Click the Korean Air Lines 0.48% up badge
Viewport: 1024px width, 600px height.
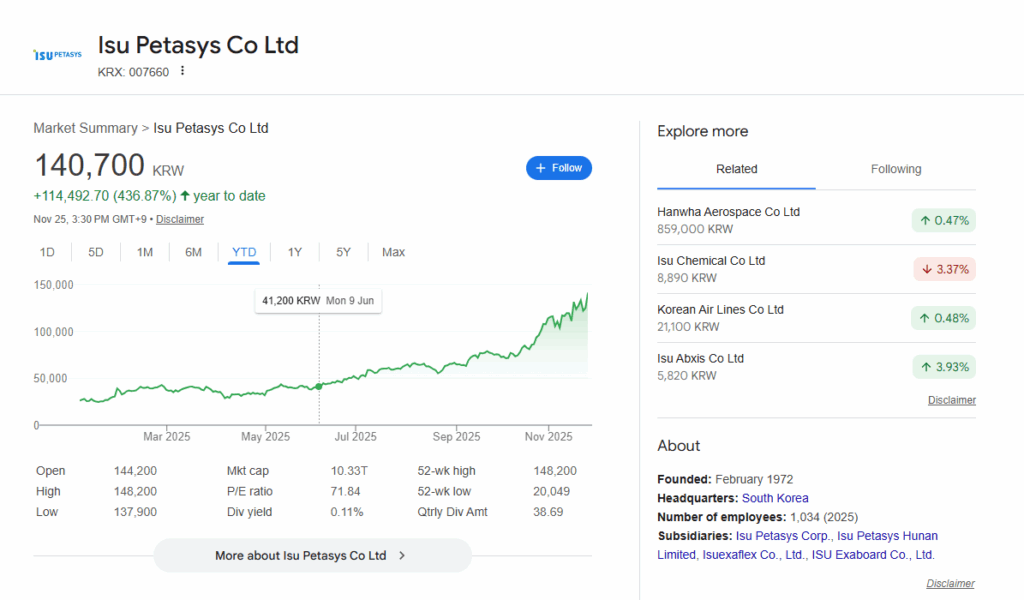click(943, 318)
